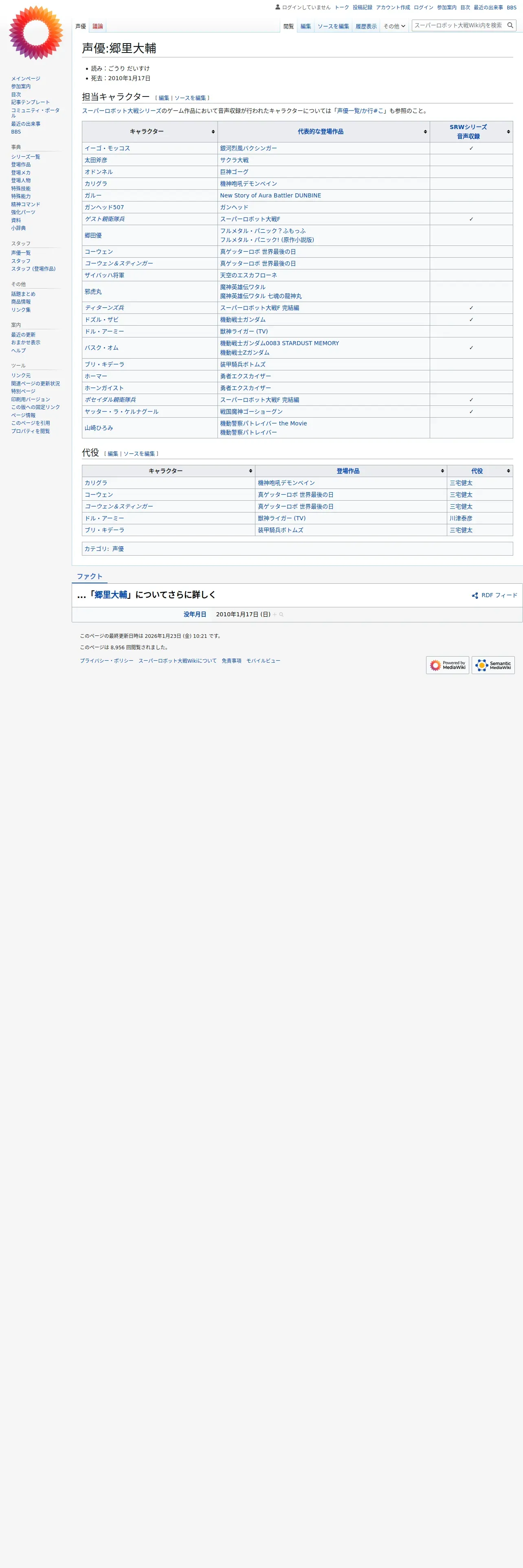The width and height of the screenshot is (523, 1568).
Task: Open the 話題まとめ sidebar link
Action: [23, 294]
